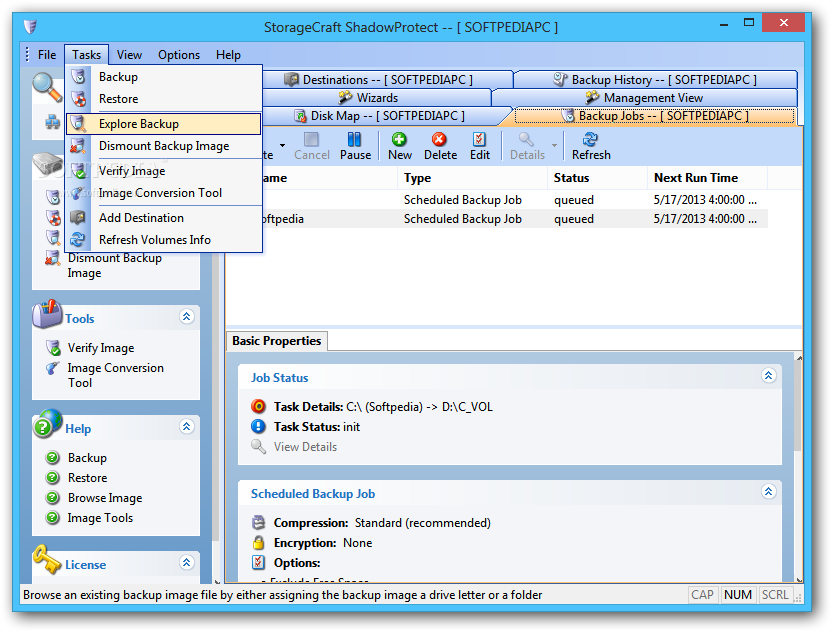Open the Help menu in menu bar
The height and width of the screenshot is (632, 832).
pyautogui.click(x=228, y=55)
